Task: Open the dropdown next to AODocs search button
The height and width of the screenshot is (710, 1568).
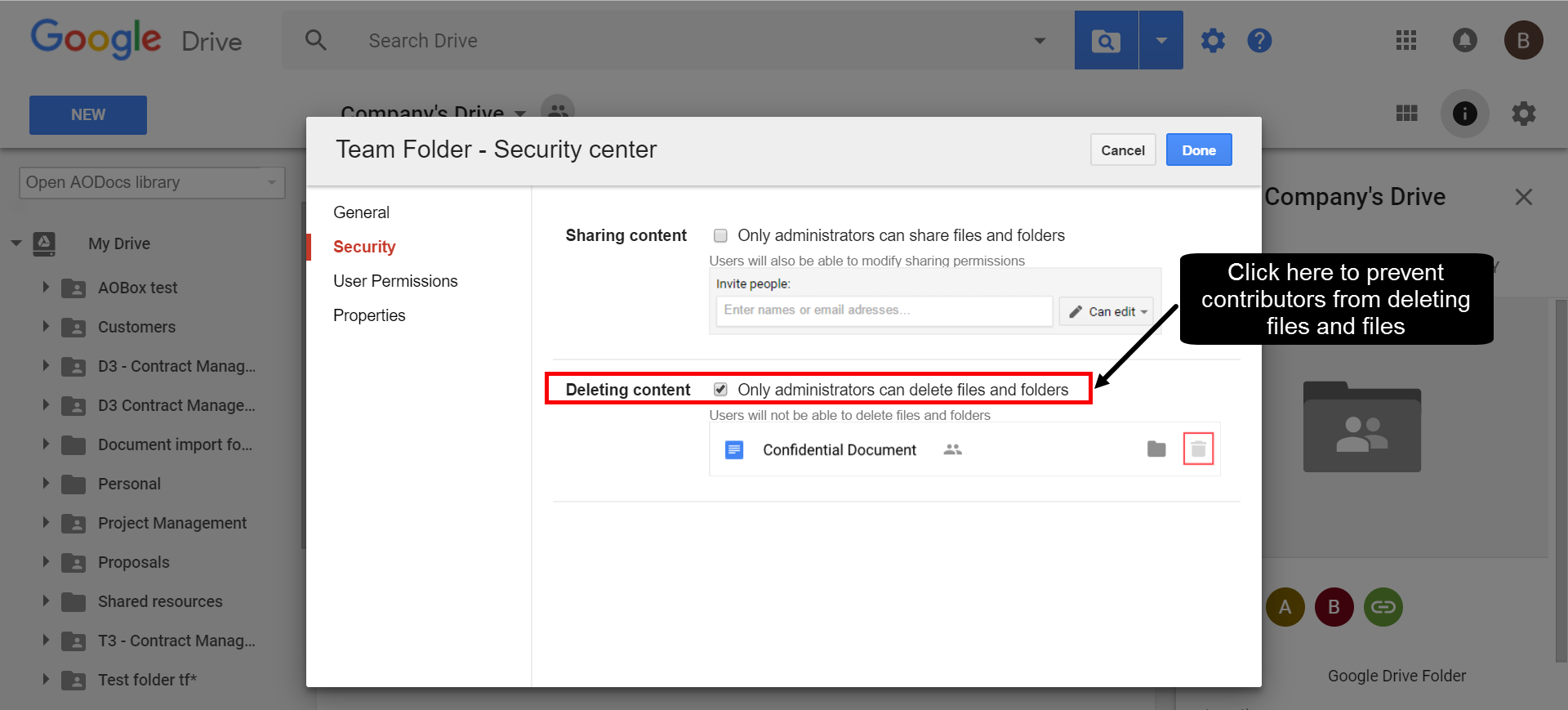Action: (1161, 40)
